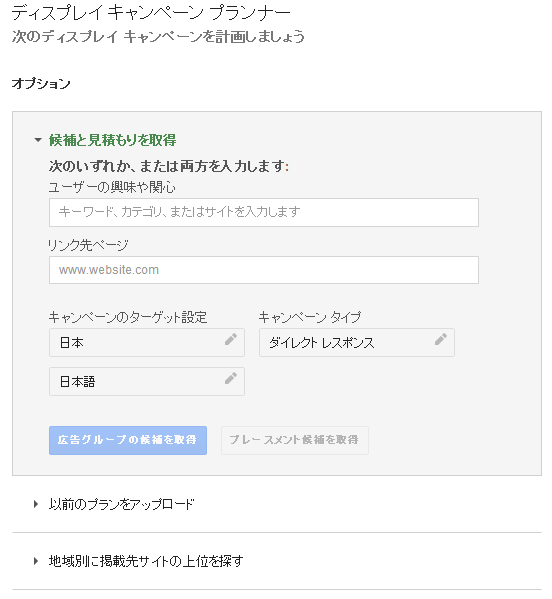
Task: Open the ダイレクト レスポンス campaign type box
Action: [357, 343]
